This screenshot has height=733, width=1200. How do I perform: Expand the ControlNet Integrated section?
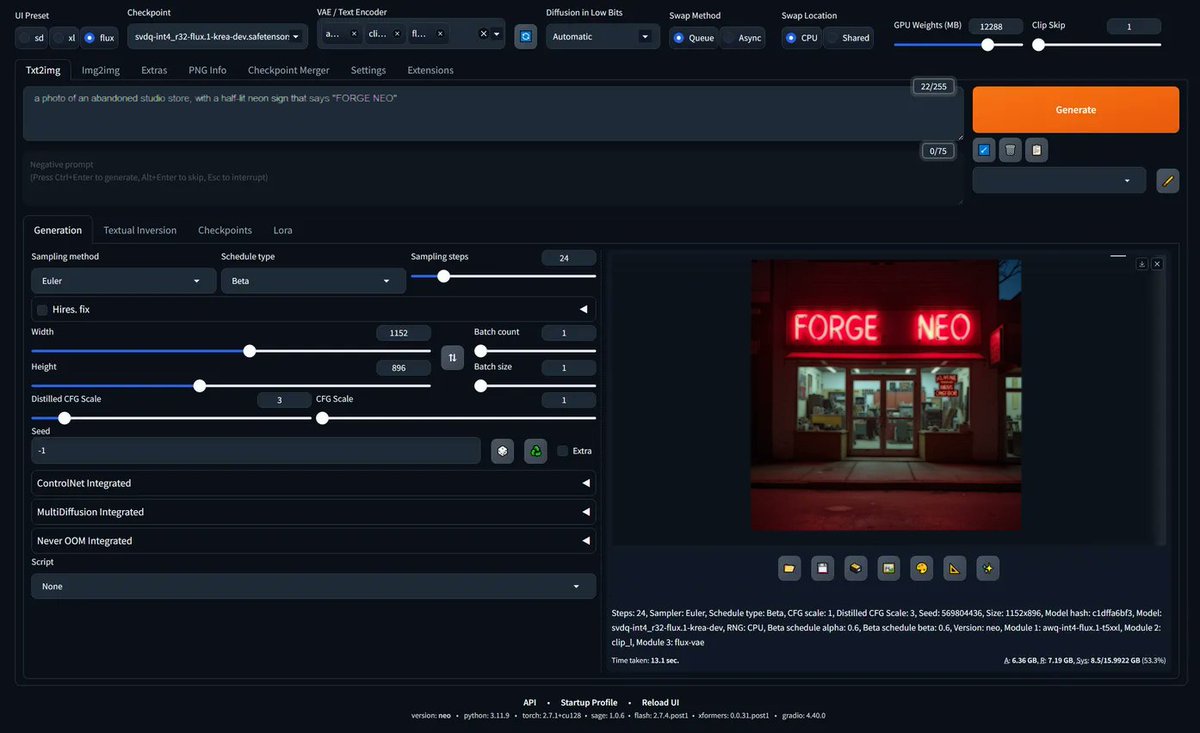click(313, 483)
